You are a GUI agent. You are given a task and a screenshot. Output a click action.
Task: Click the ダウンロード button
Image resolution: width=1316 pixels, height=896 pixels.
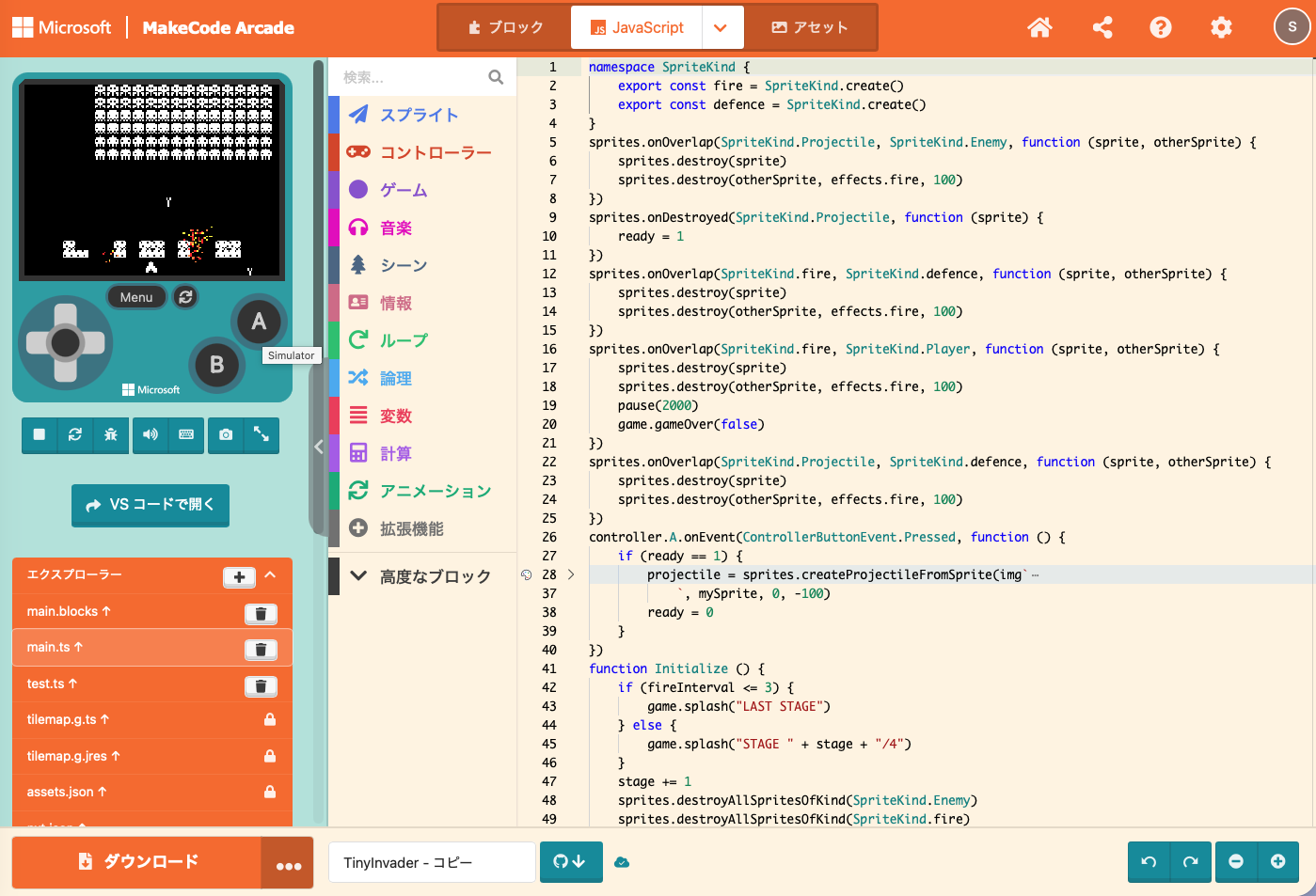tap(137, 861)
